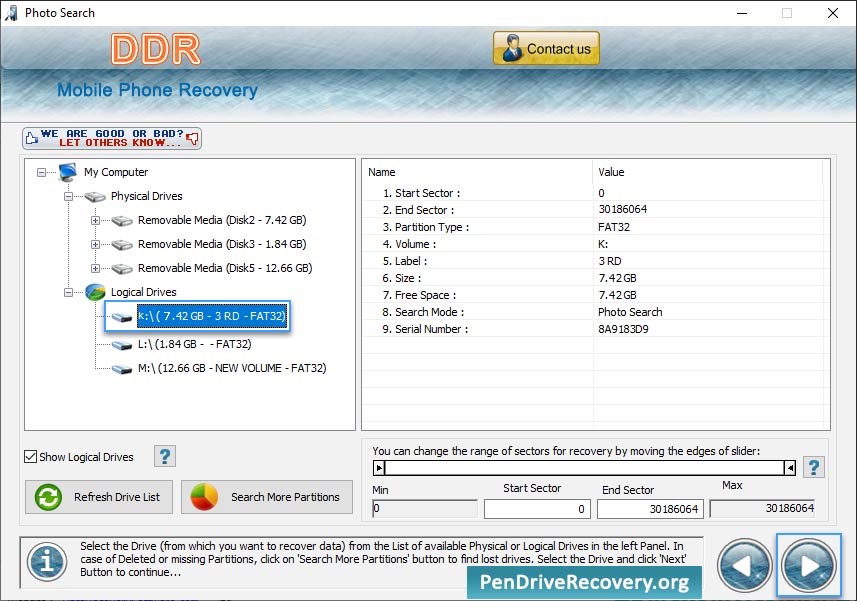Expand Removable Media Disk2 7.42 GB
Screen dimensions: 857x601
95,221
